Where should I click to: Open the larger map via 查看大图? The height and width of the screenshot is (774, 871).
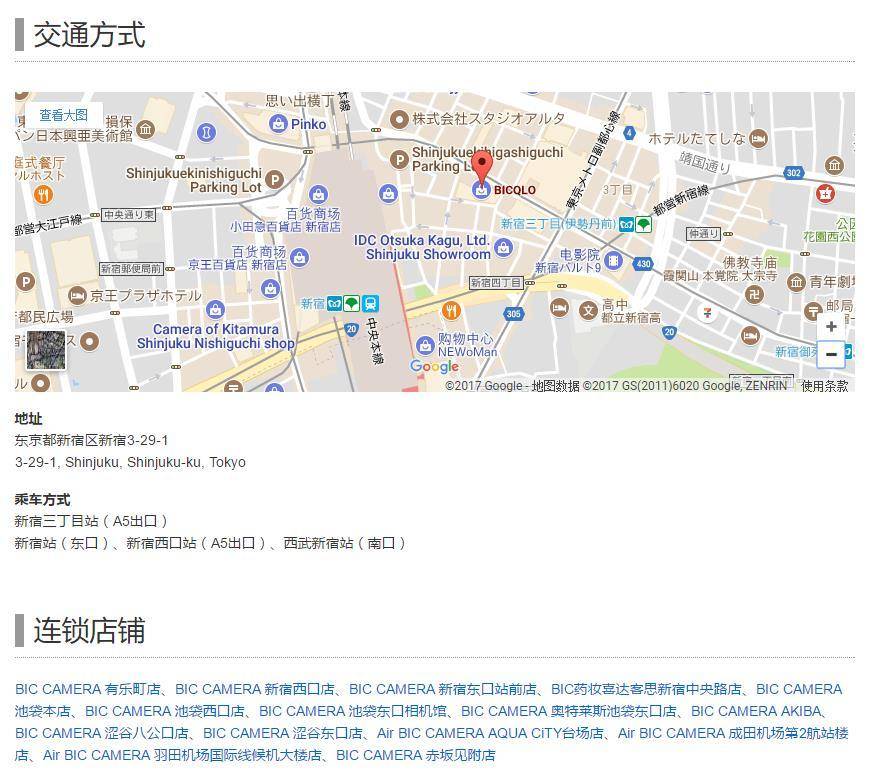click(63, 115)
